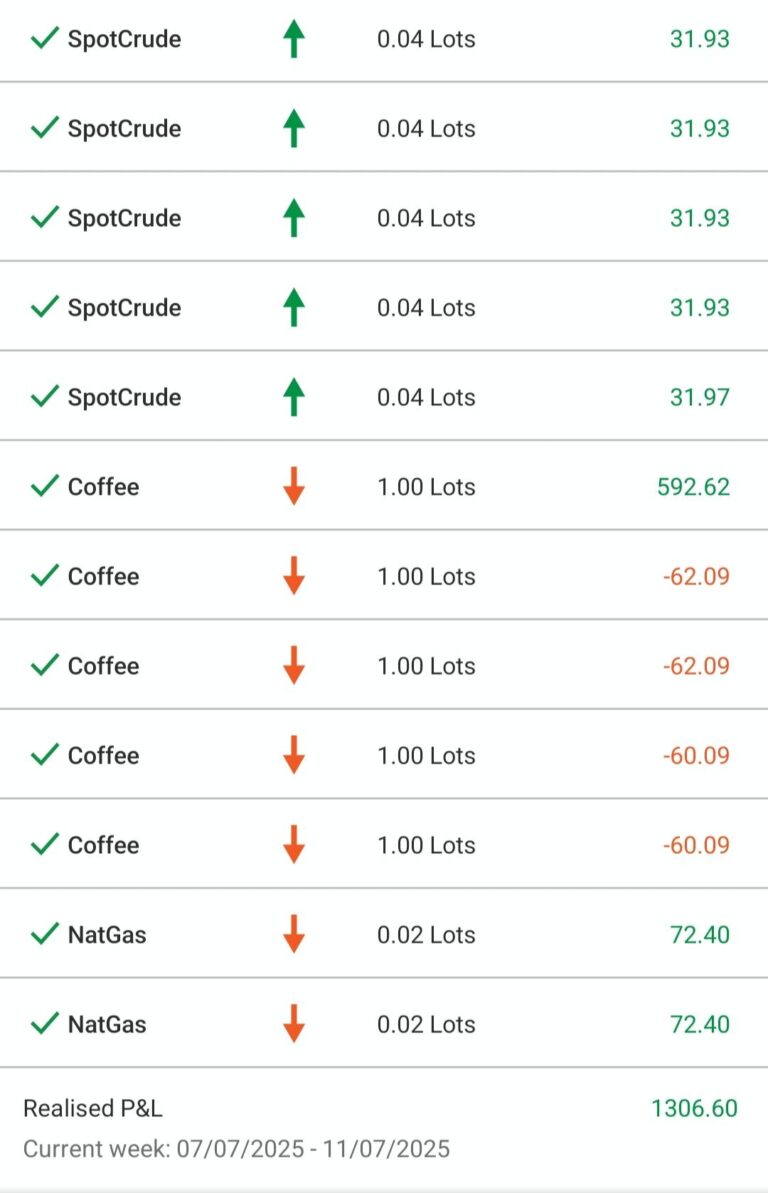768x1193 pixels.
Task: Click the 1.00 Lots text on the 592.62 trade
Action: click(x=426, y=487)
